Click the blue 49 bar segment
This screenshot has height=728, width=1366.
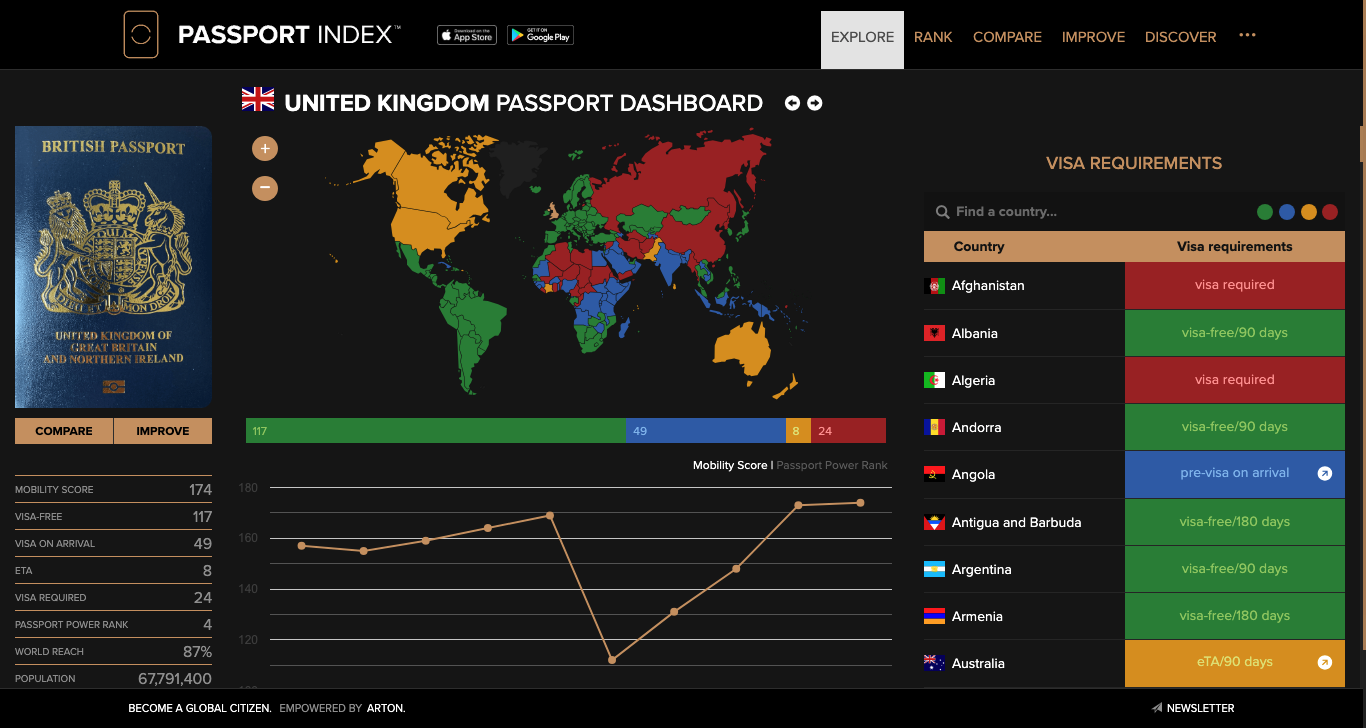click(705, 431)
